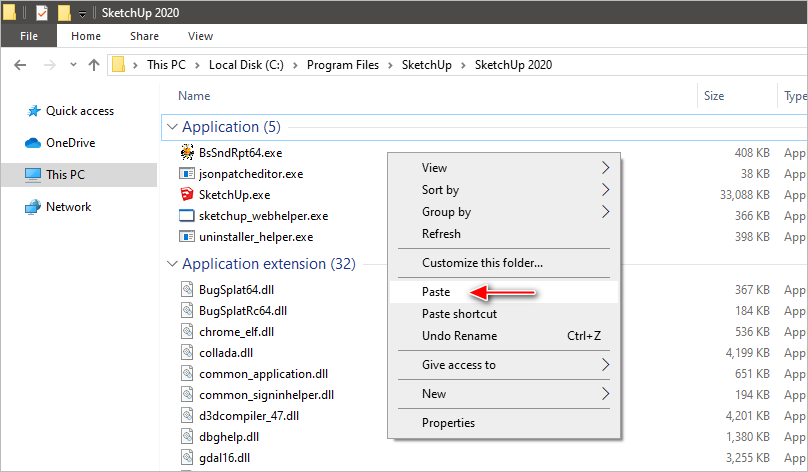Collapse the Application extension (32) group
The width and height of the screenshot is (808, 472).
[172, 264]
